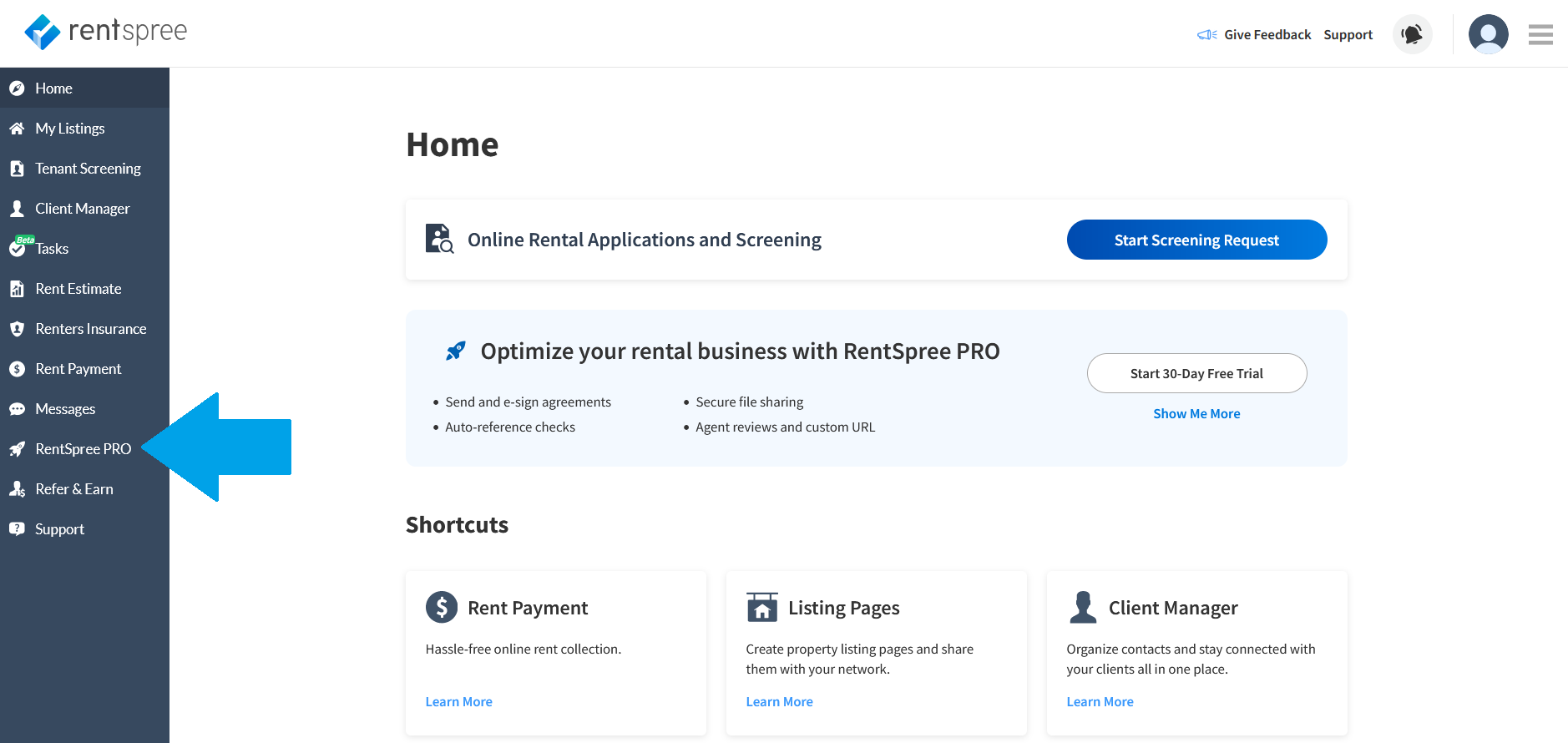Click the Tasks checkmark beta icon
The width and height of the screenshot is (1568, 743).
[x=20, y=246]
